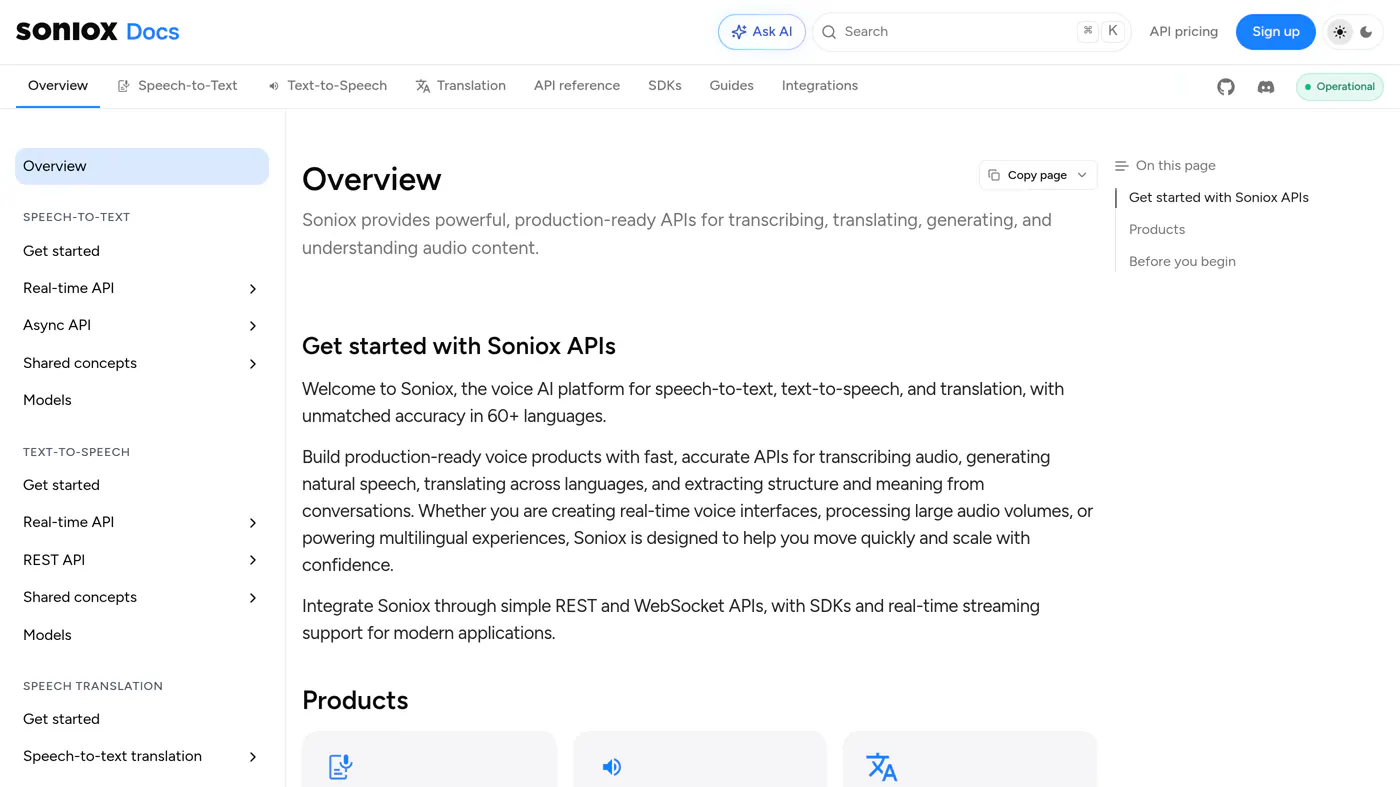The image size is (1400, 787).
Task: Open Models under Speech-to-Text section
Action: point(142,400)
